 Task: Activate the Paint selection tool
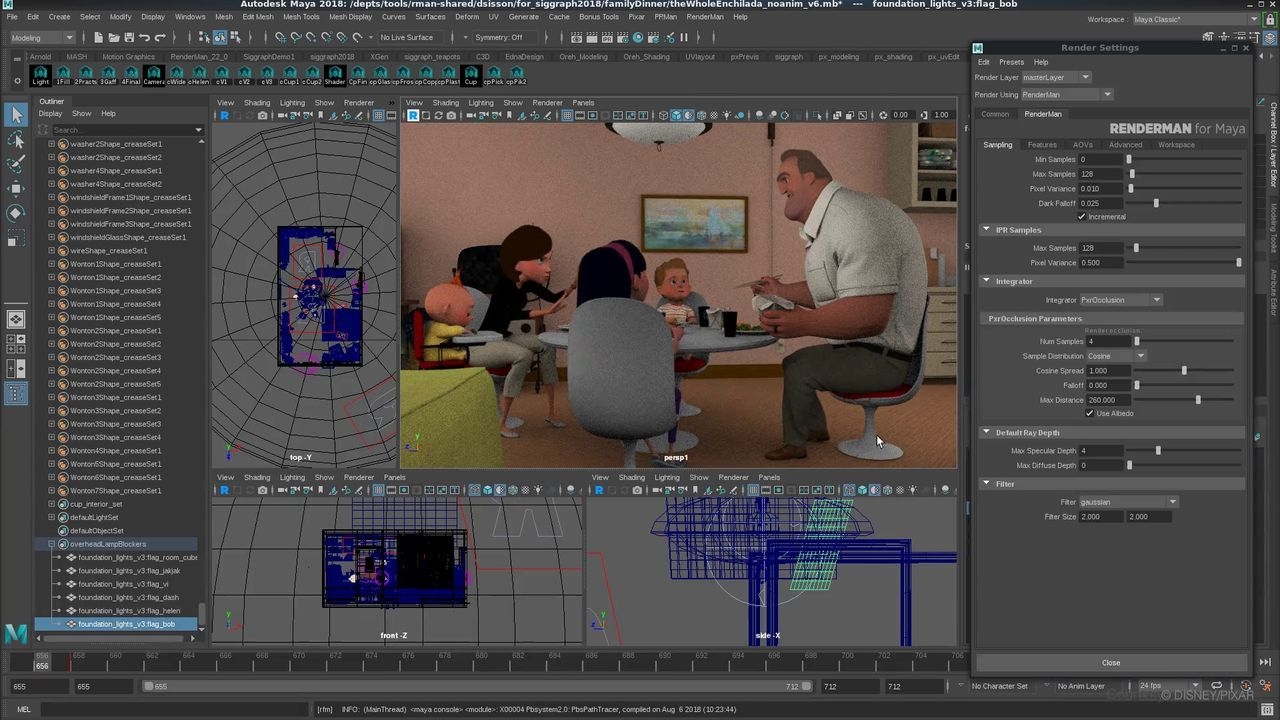click(x=16, y=163)
